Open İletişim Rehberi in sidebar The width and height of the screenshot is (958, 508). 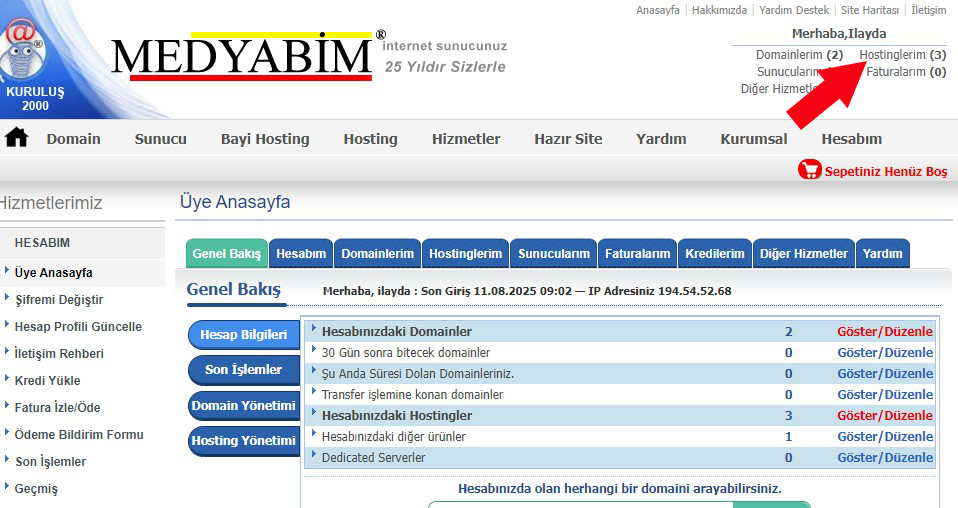pyautogui.click(x=59, y=353)
